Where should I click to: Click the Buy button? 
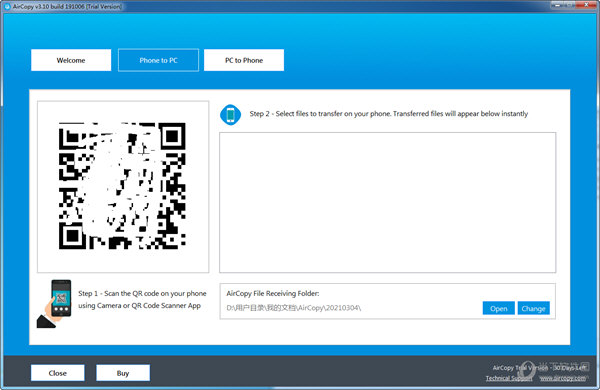click(x=123, y=373)
